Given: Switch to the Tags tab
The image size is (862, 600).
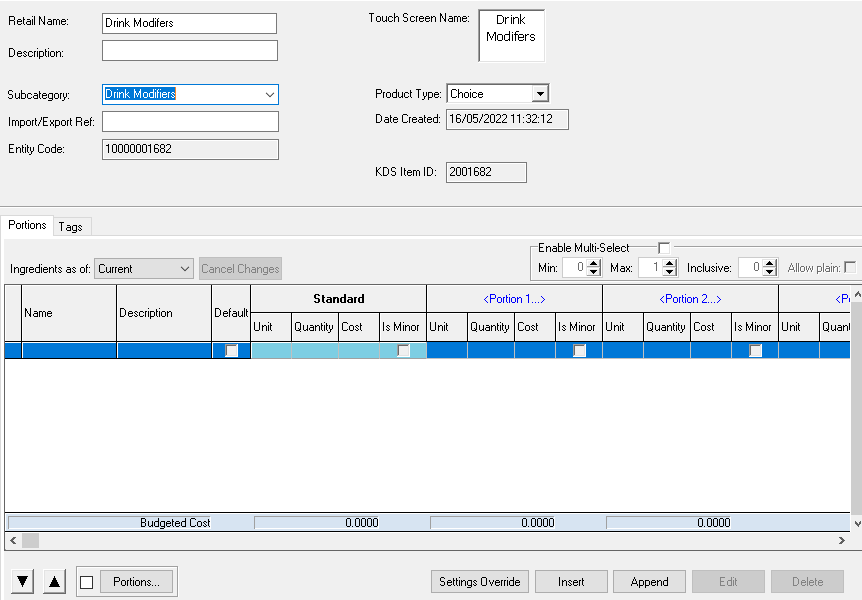Looking at the screenshot, I should pyautogui.click(x=70, y=227).
